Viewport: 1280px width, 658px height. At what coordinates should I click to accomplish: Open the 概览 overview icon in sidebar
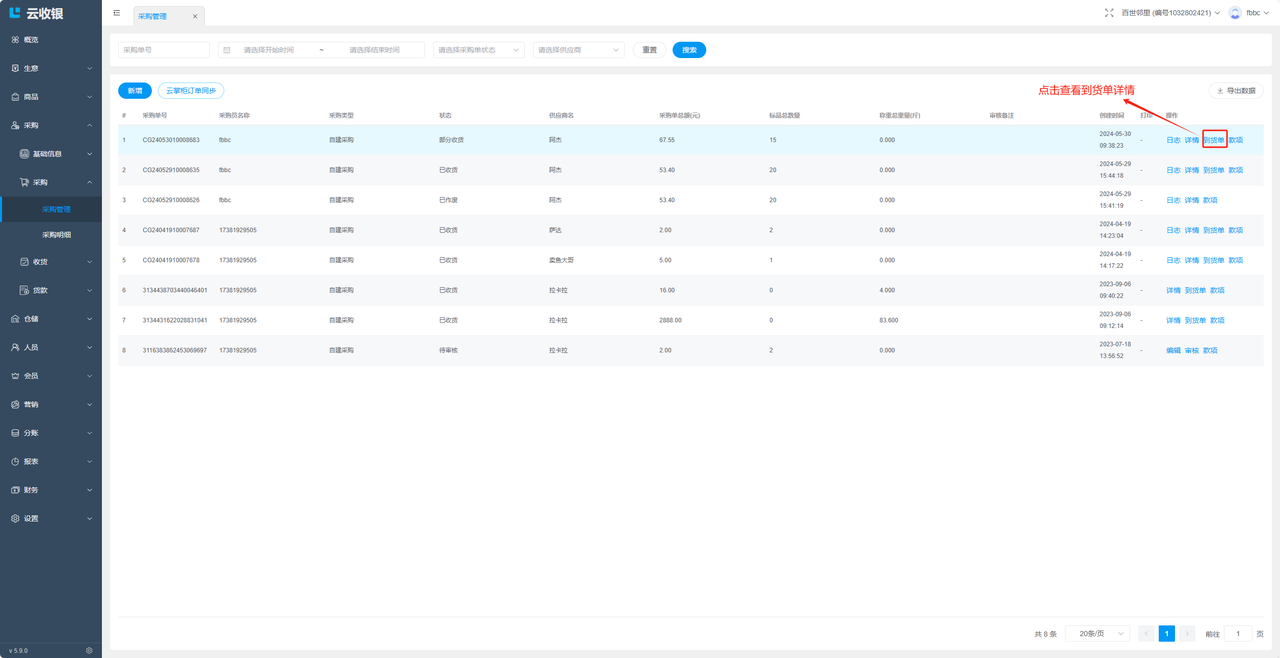click(x=15, y=40)
